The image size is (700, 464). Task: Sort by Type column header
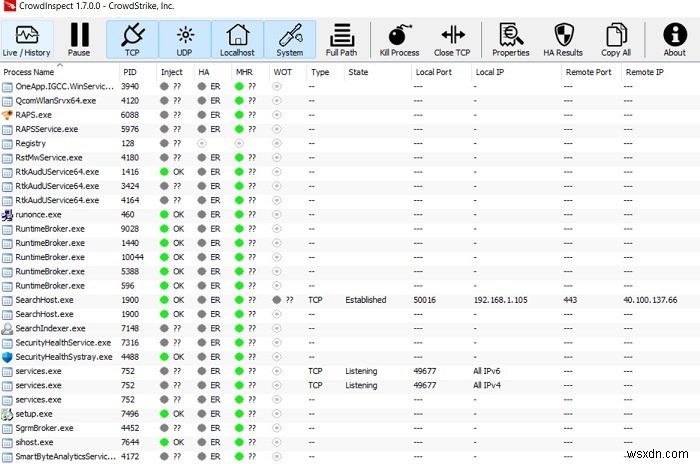pyautogui.click(x=325, y=72)
